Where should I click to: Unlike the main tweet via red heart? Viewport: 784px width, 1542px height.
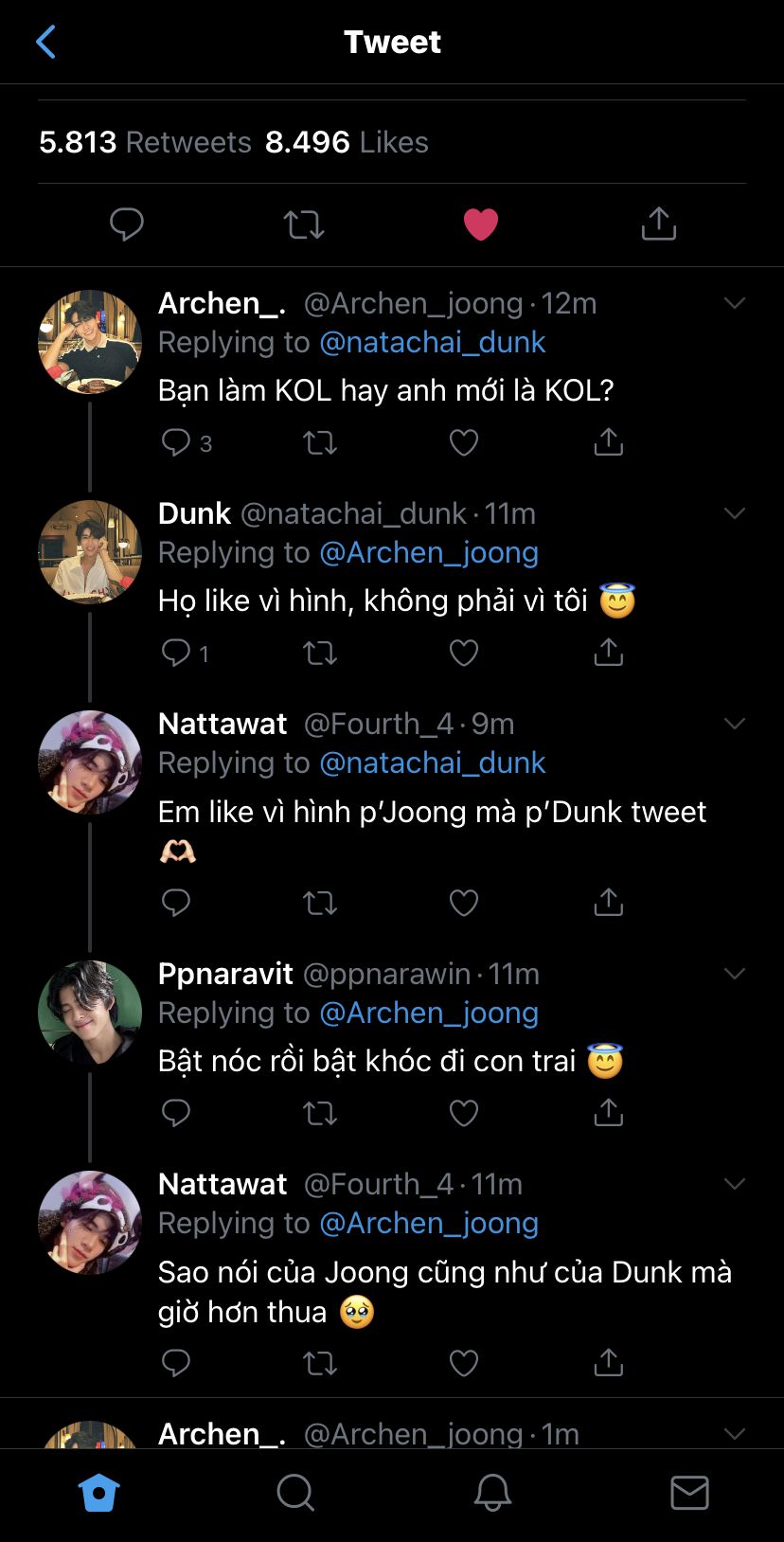480,224
